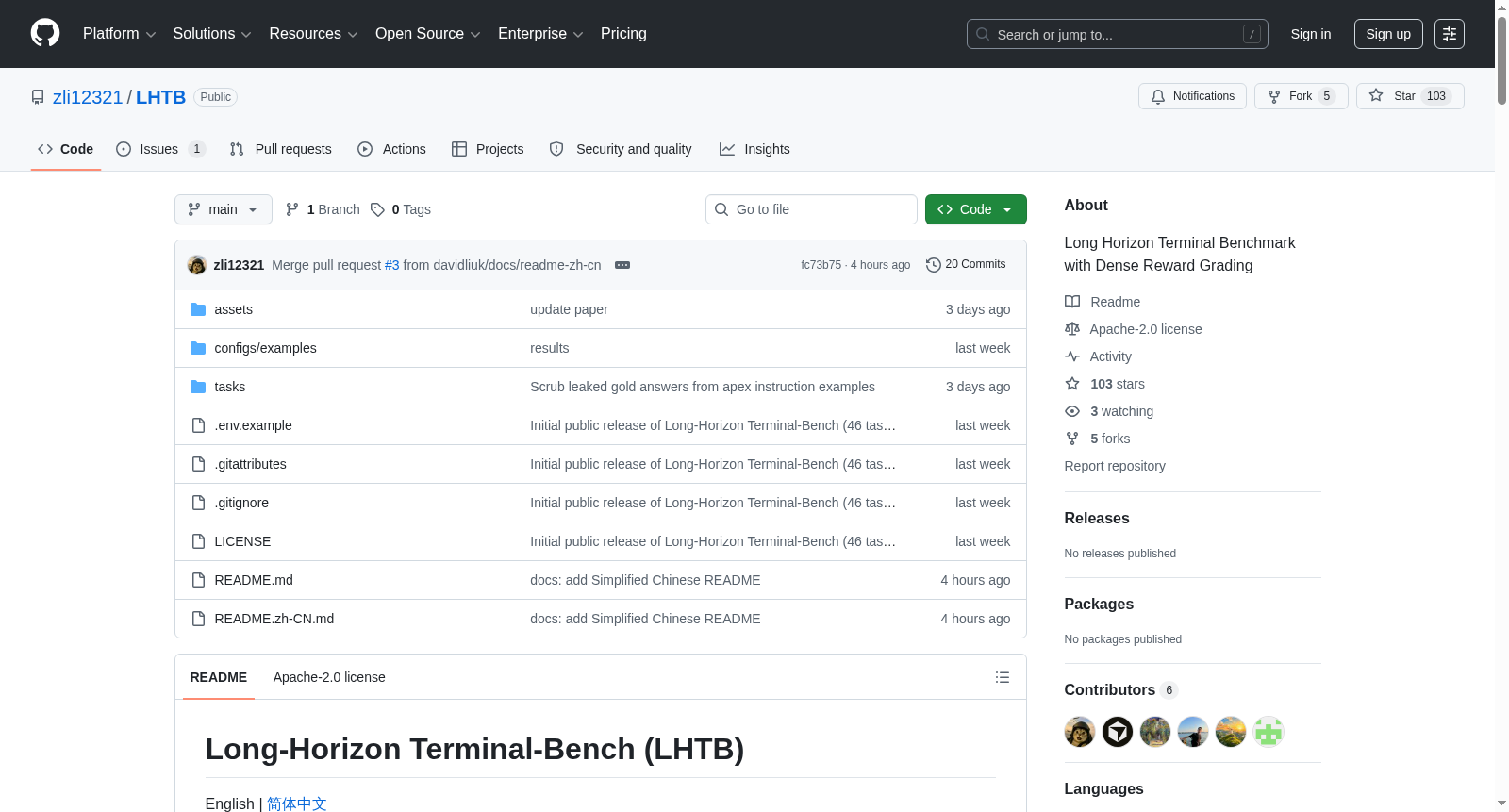This screenshot has width=1509, height=812.
Task: Switch to the Projects tab
Action: point(488,149)
